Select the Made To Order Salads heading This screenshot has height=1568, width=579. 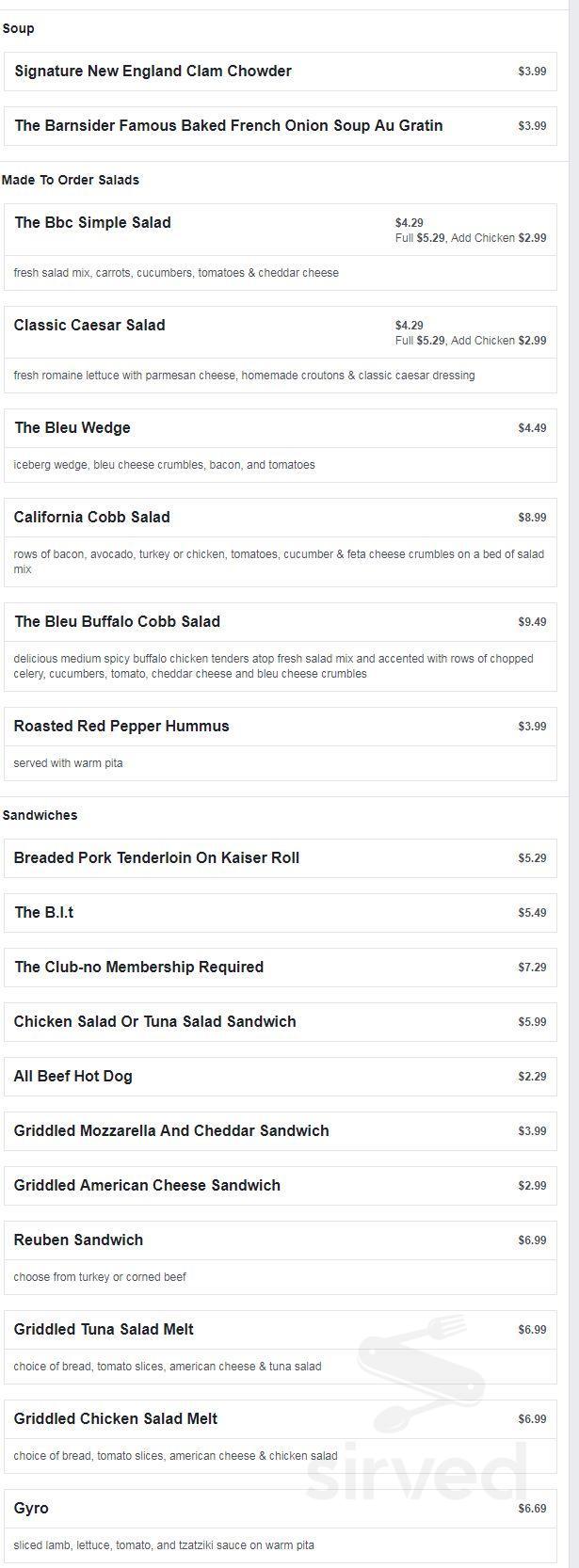71,180
